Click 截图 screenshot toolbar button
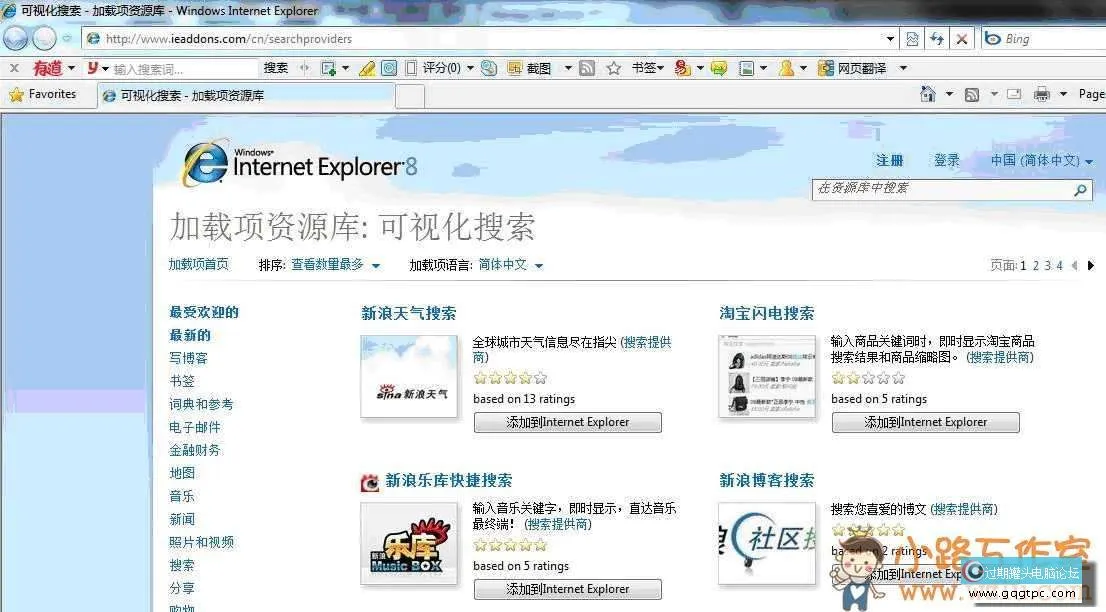This screenshot has width=1106, height=612. [x=529, y=68]
